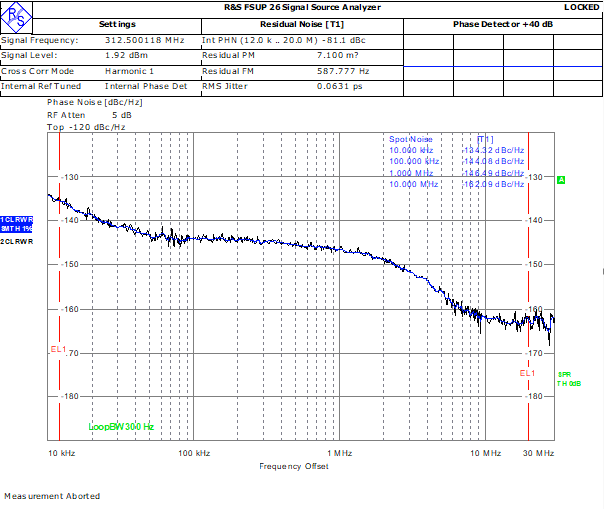Viewport: 604px width, 509px height.
Task: Click the right EL1 evaluation line label
Action: point(527,373)
